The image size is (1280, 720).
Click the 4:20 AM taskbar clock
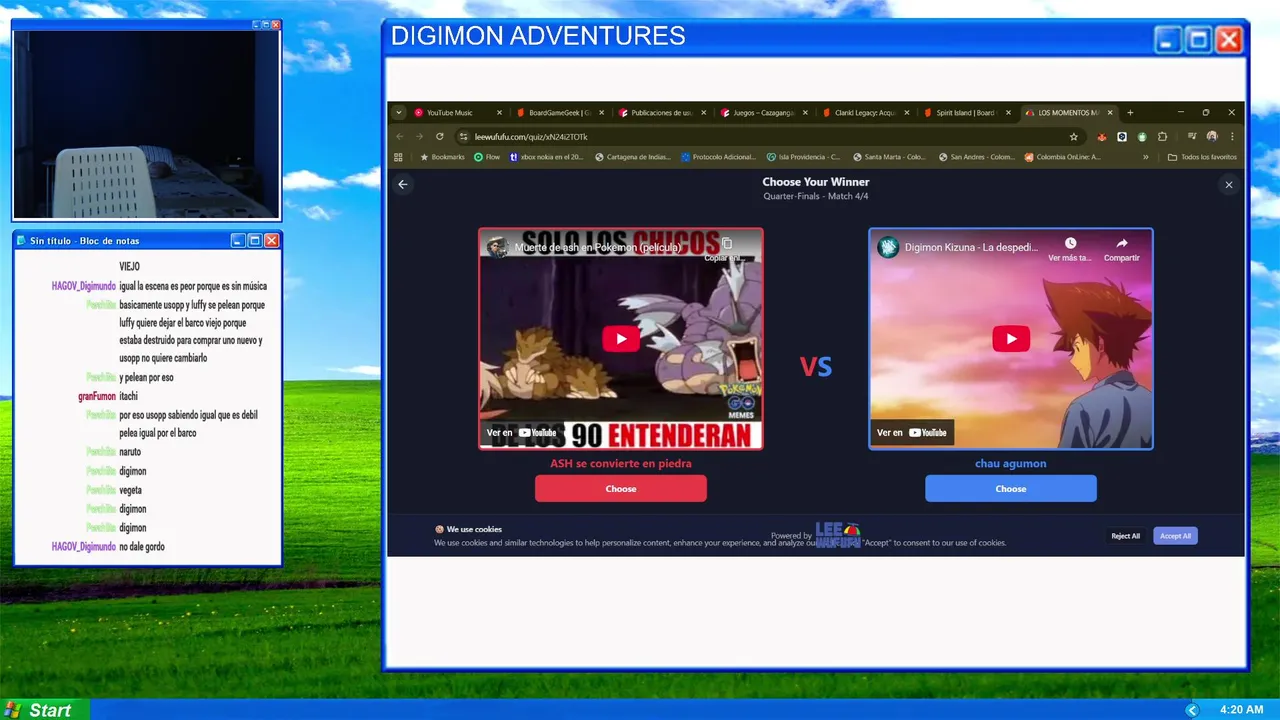point(1242,710)
